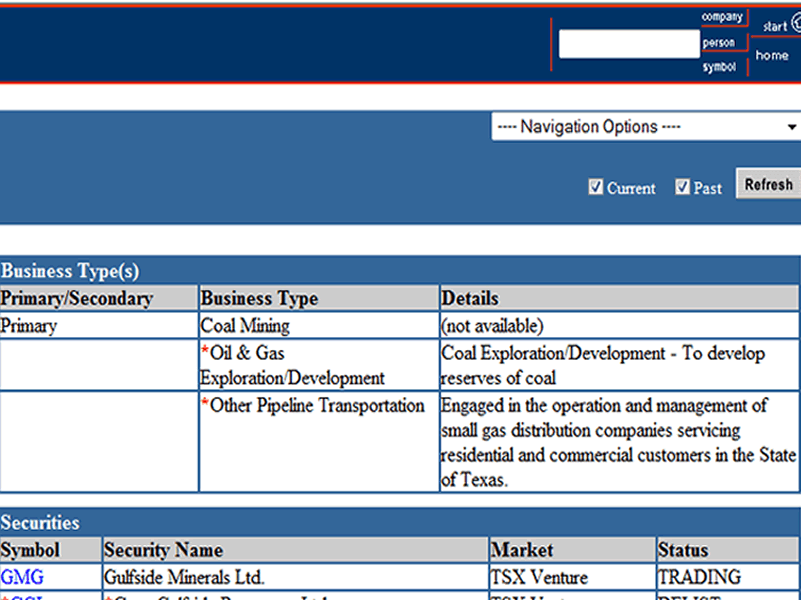Click the 'Primary/Secondary' column header

tap(99, 298)
